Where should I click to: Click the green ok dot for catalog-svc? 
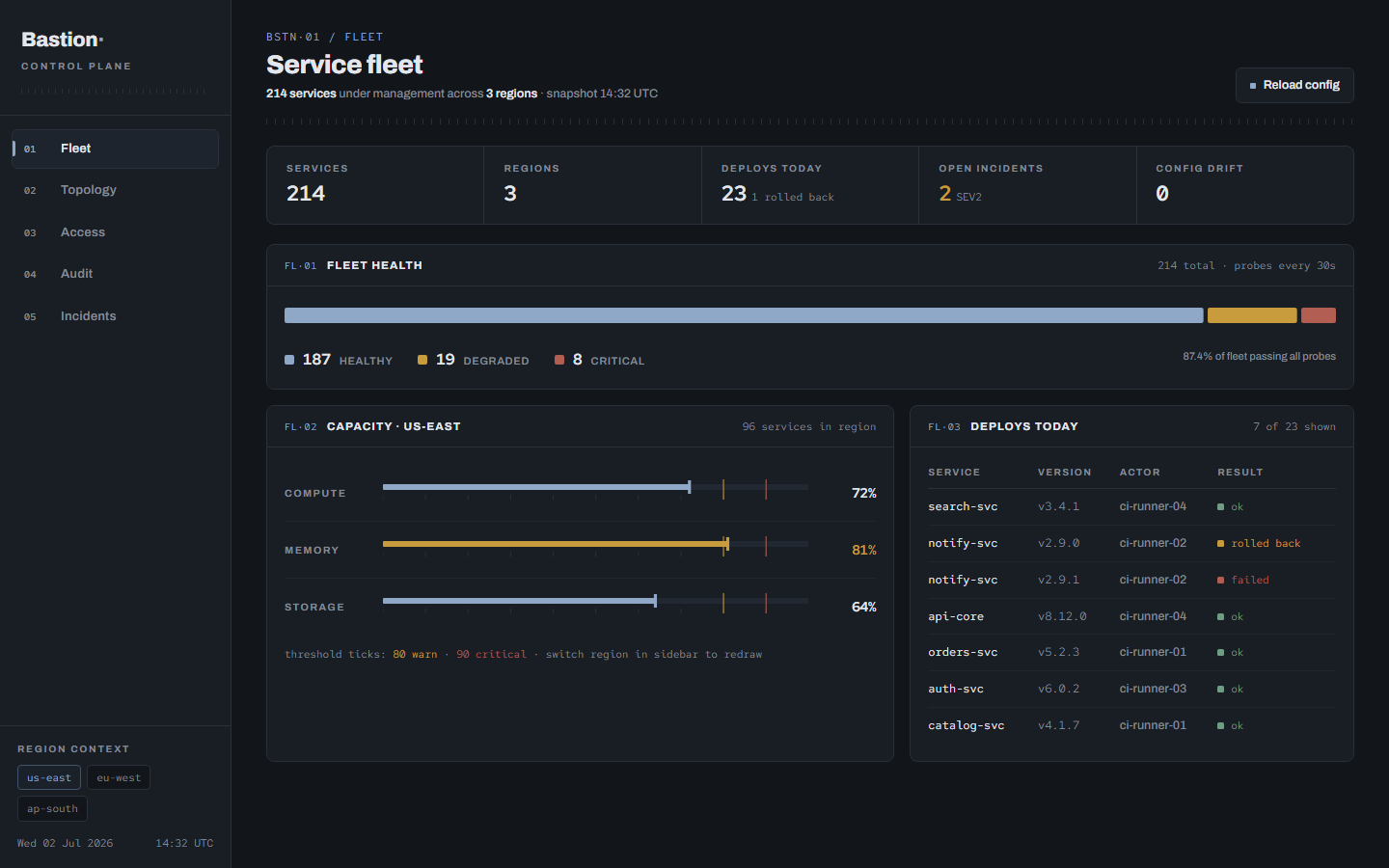[x=1221, y=726]
